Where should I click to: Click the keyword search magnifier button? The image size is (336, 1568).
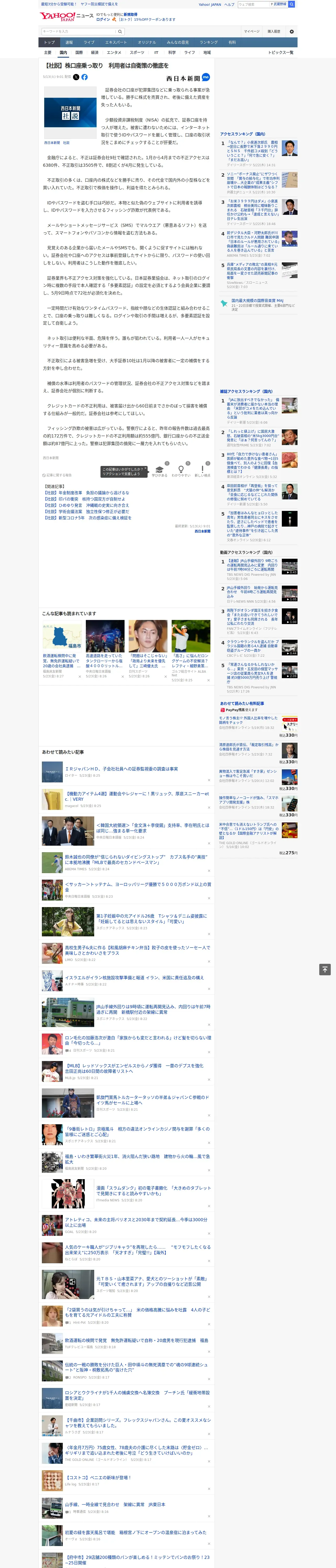pos(120,32)
